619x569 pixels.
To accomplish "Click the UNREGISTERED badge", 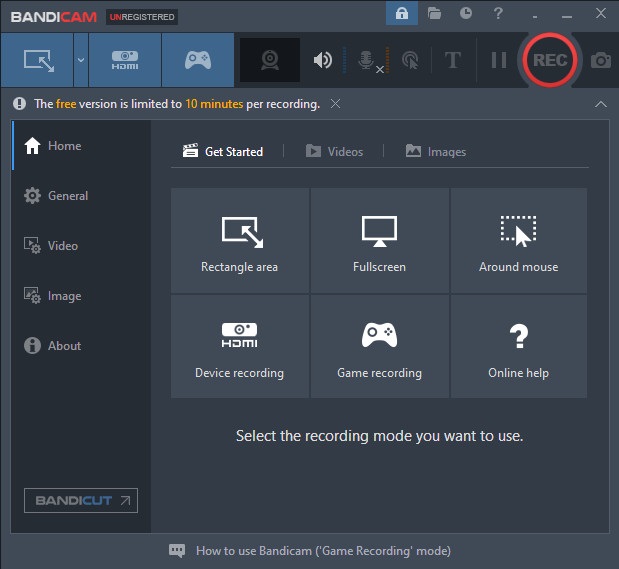I will pos(142,17).
